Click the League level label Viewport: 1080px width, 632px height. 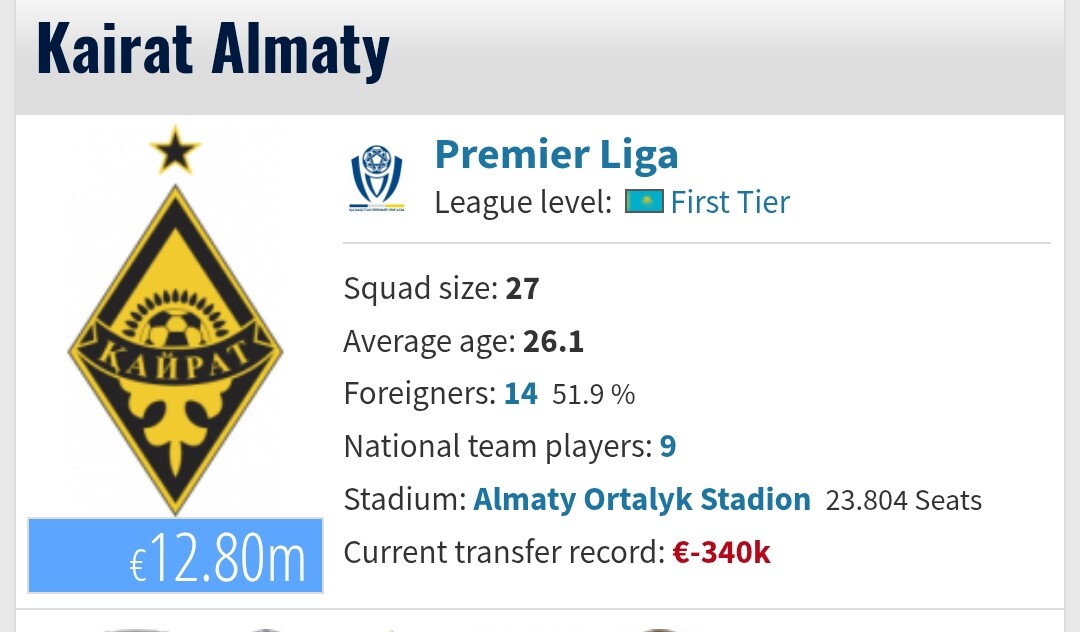[523, 202]
